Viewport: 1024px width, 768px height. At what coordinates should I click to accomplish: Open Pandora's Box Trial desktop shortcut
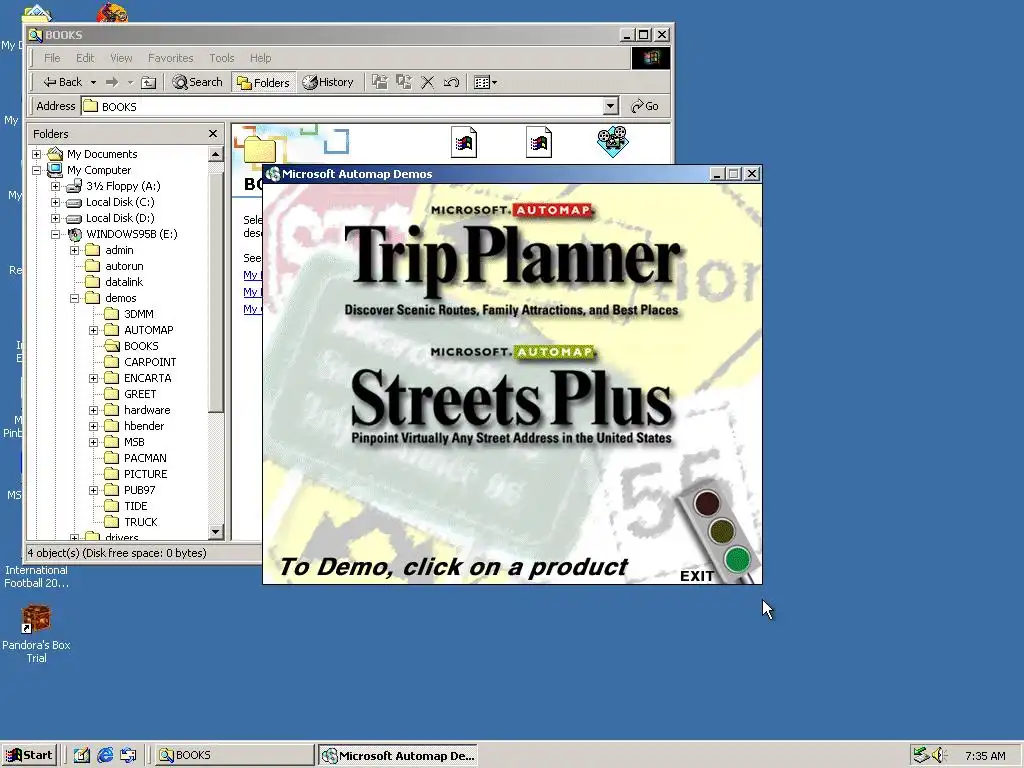point(36,633)
